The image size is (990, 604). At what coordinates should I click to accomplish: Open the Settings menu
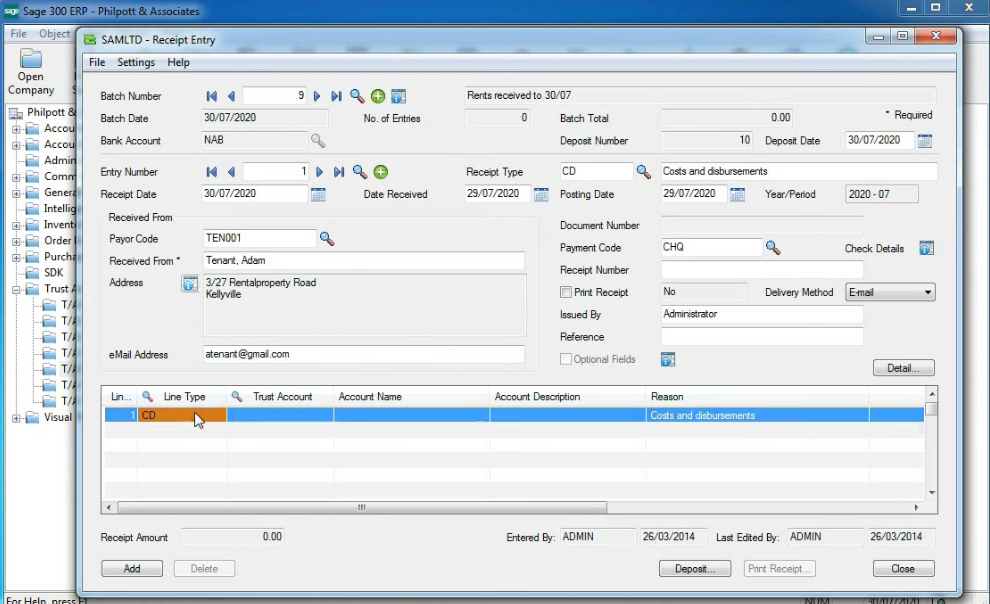click(x=136, y=62)
